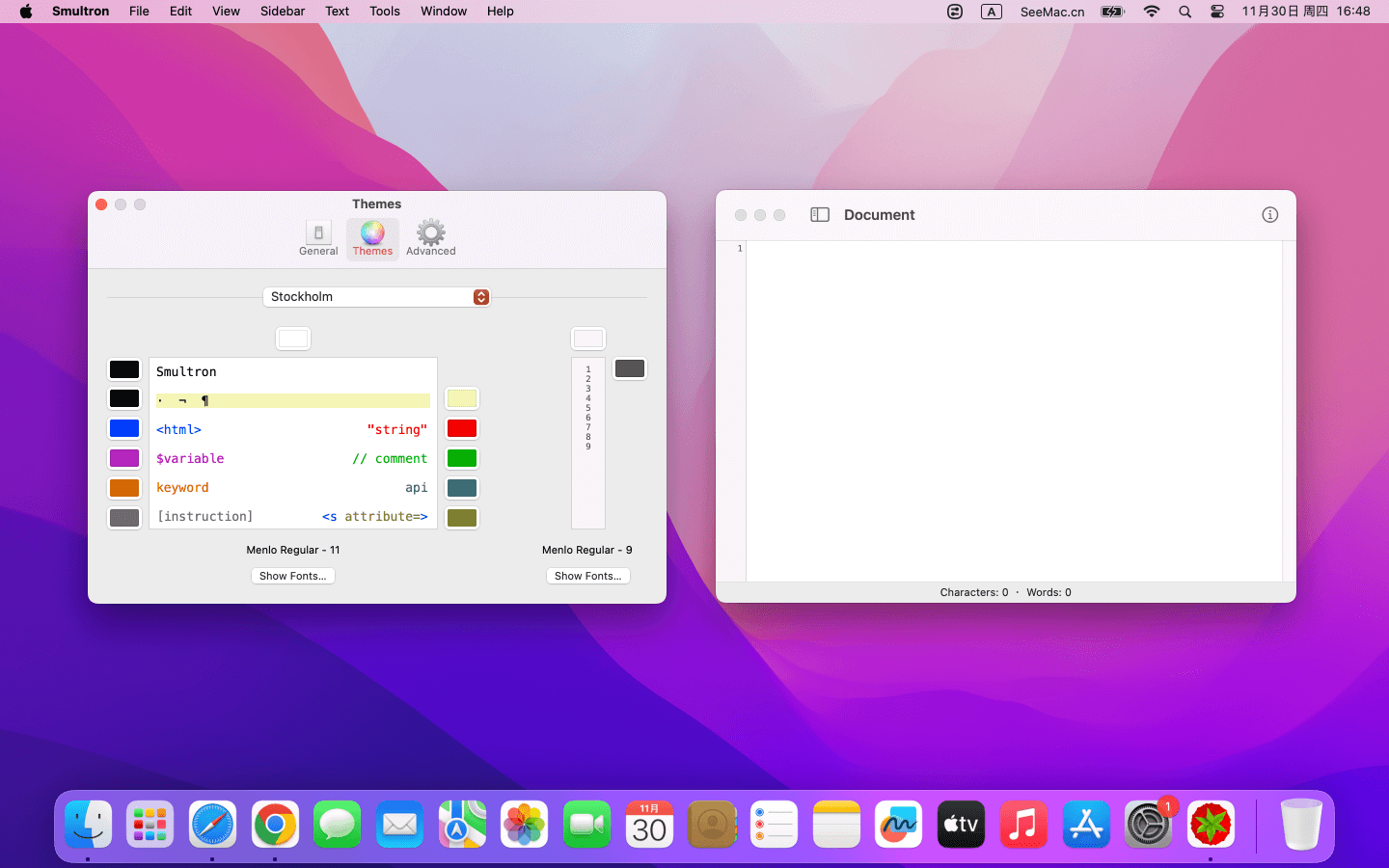Change the red string color swatch
This screenshot has width=1389, height=868.
coord(462,428)
